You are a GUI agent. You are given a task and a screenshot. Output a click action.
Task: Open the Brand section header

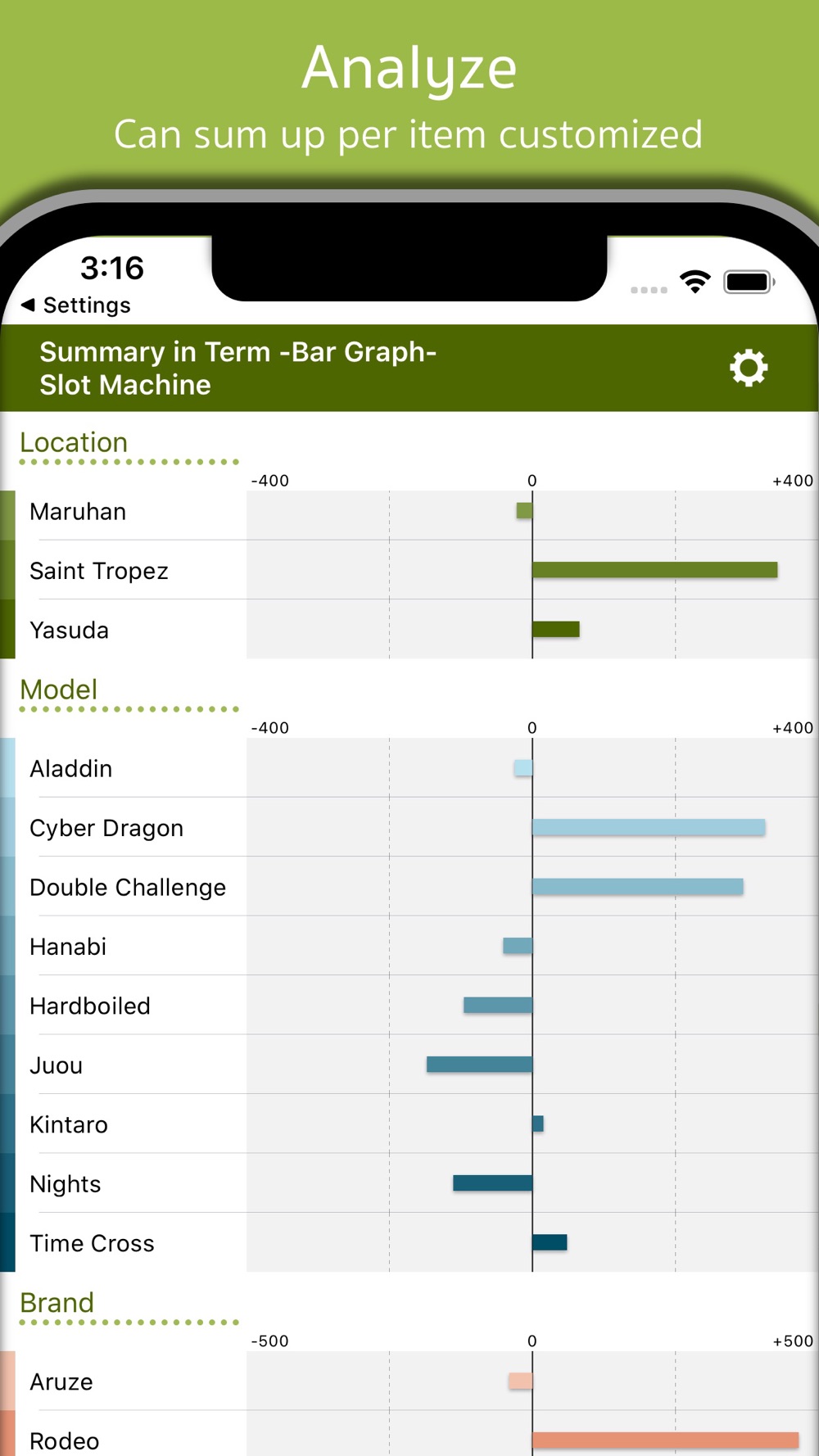pyautogui.click(x=57, y=1302)
